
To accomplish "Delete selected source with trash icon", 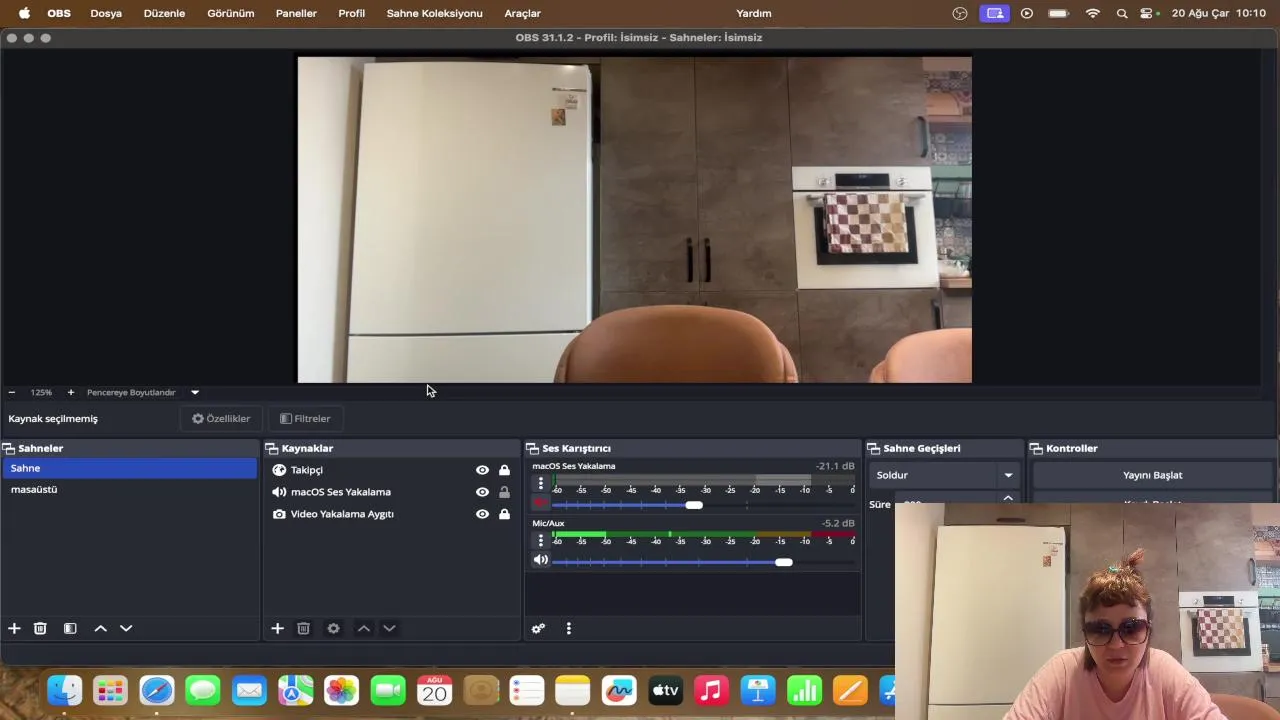I will pyautogui.click(x=303, y=628).
